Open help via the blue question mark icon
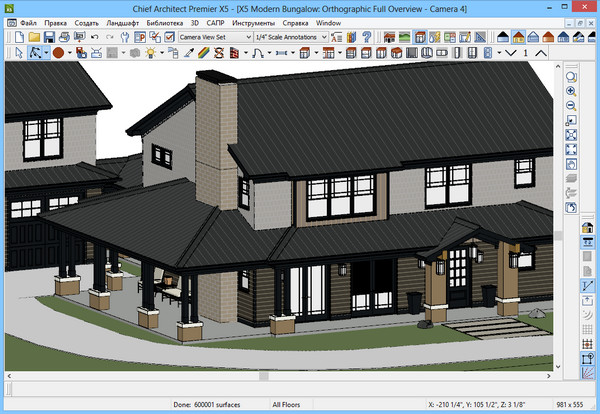Image resolution: width=600 pixels, height=414 pixels. click(x=366, y=37)
